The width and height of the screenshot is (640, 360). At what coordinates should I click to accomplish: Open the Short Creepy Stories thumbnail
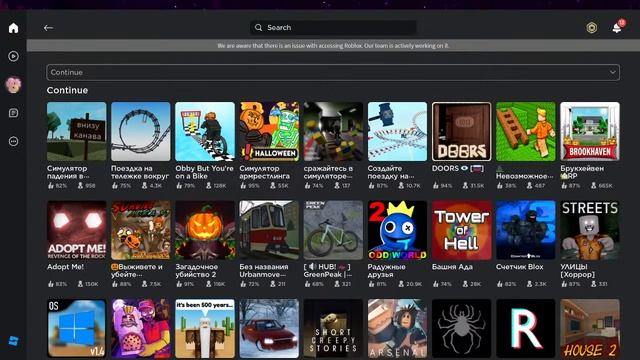pyautogui.click(x=333, y=329)
